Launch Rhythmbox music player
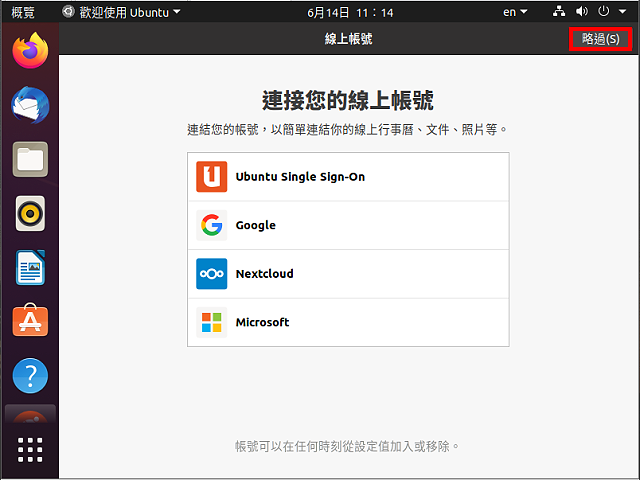The image size is (640, 480). tap(30, 213)
